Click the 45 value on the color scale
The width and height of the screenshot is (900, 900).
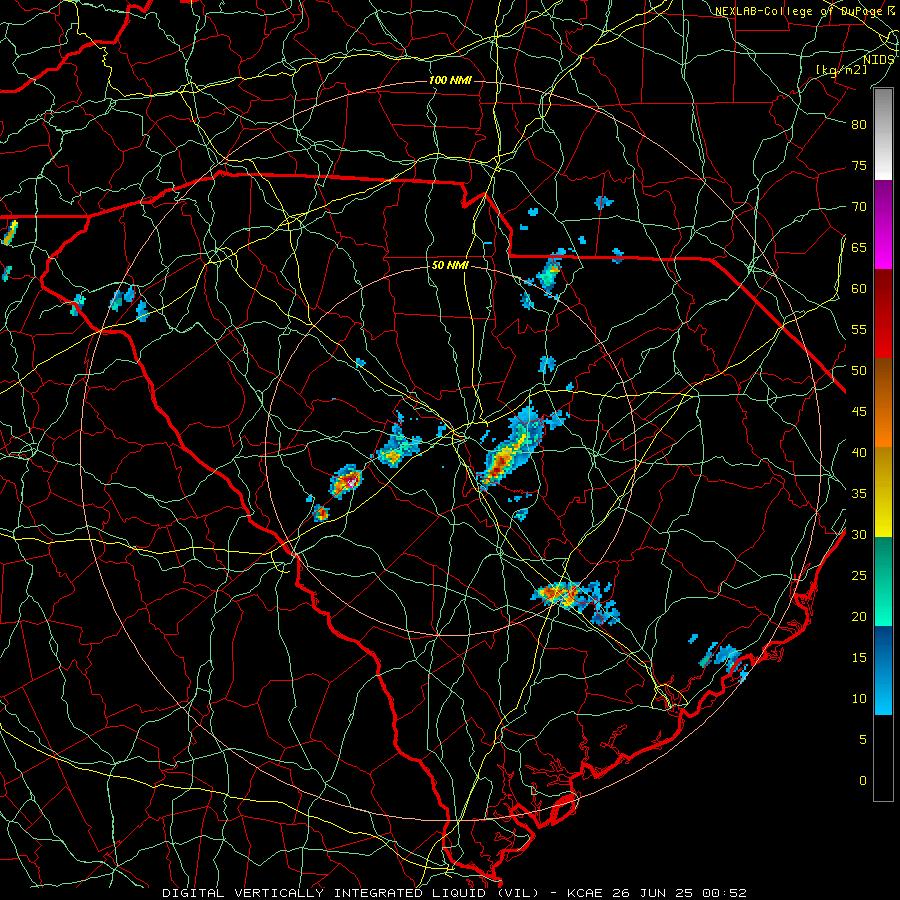tap(859, 412)
